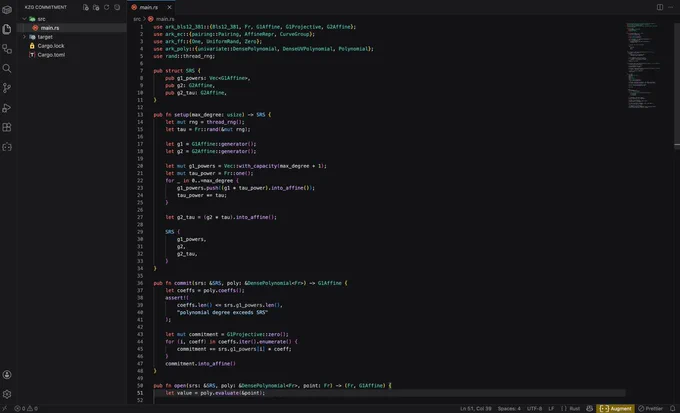Click 'let value = poly.evaluate(&point);' line
680x413 pixels.
pos(215,393)
